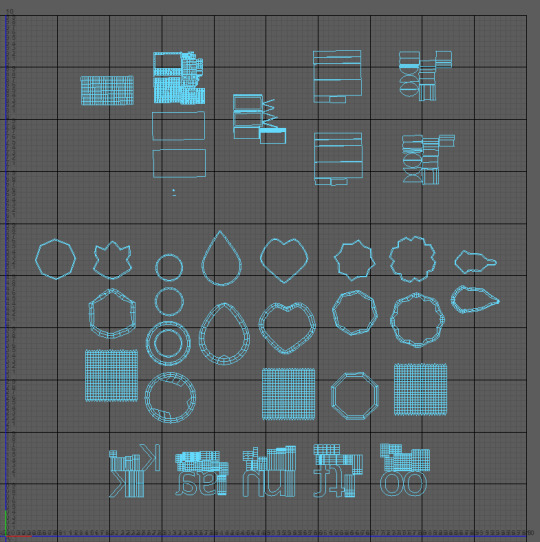The height and width of the screenshot is (542, 540).
Task: Pick the thick scalloped flower ring shell
Action: coord(417,320)
